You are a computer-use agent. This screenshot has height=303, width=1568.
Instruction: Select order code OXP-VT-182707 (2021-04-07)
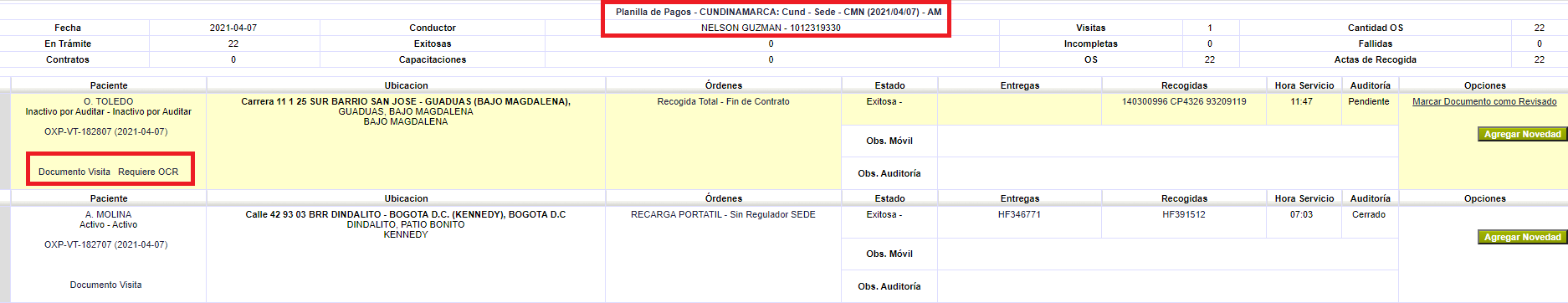105,244
